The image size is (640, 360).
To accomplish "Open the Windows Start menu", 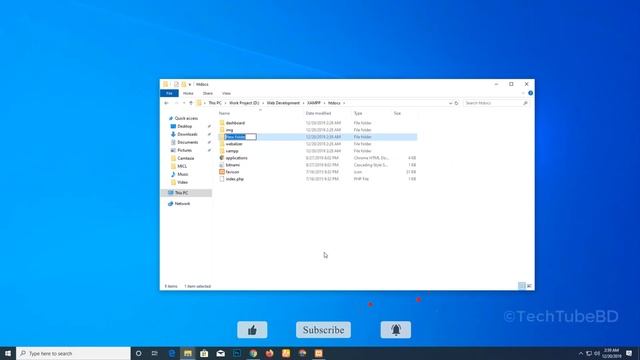I will 8,353.
